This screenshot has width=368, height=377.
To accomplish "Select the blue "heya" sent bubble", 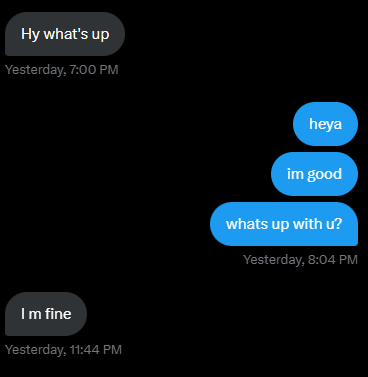I will [x=325, y=124].
